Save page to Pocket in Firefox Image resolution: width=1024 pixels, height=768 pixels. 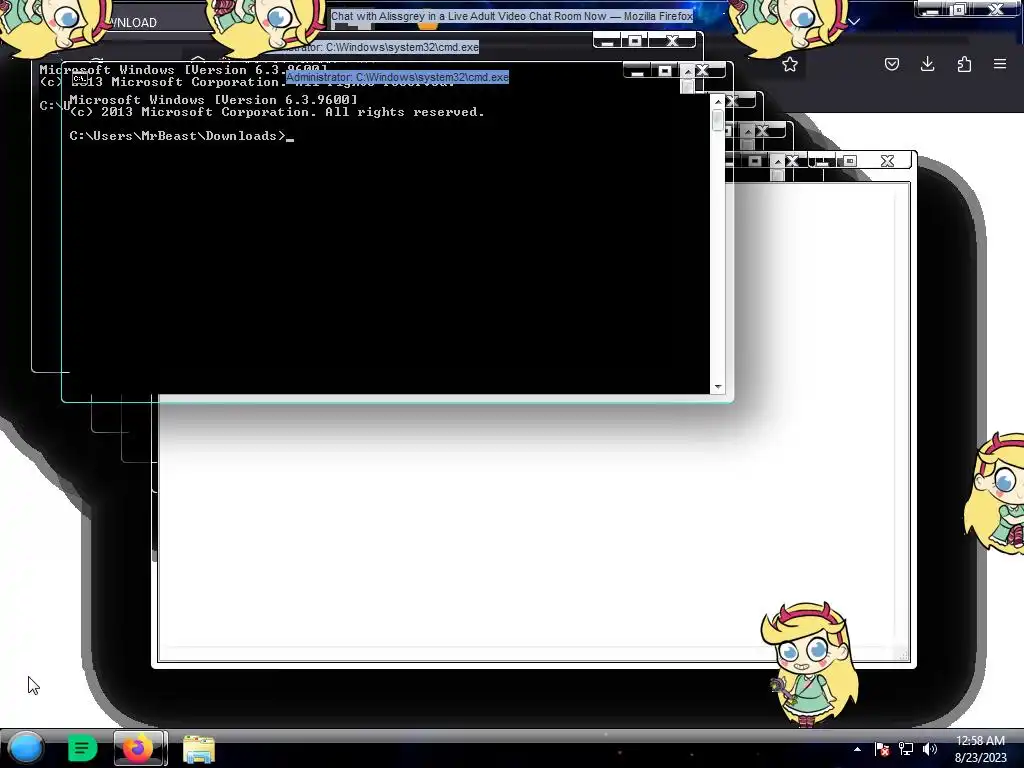coord(891,64)
